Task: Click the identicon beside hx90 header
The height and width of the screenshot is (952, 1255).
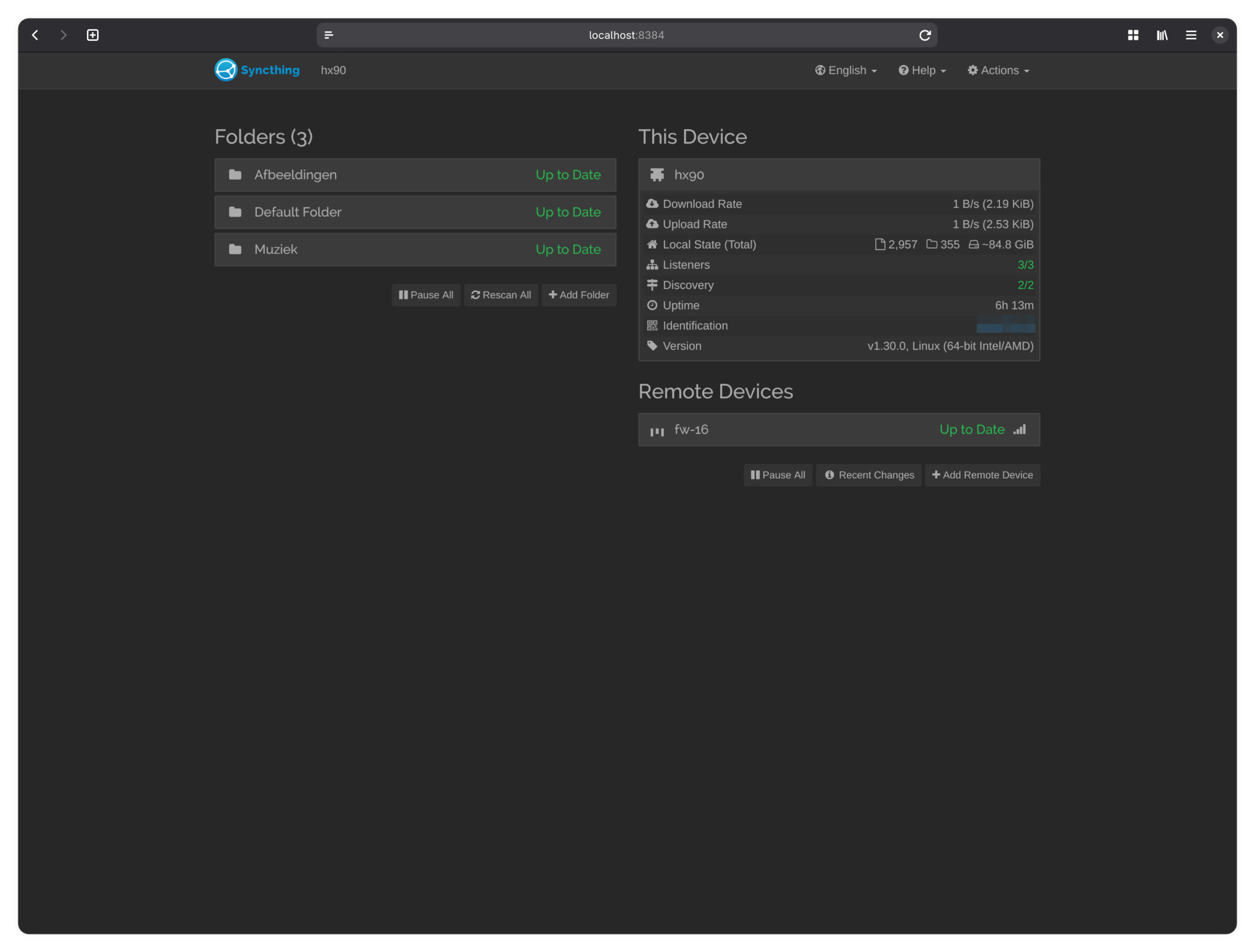Action: click(x=657, y=175)
